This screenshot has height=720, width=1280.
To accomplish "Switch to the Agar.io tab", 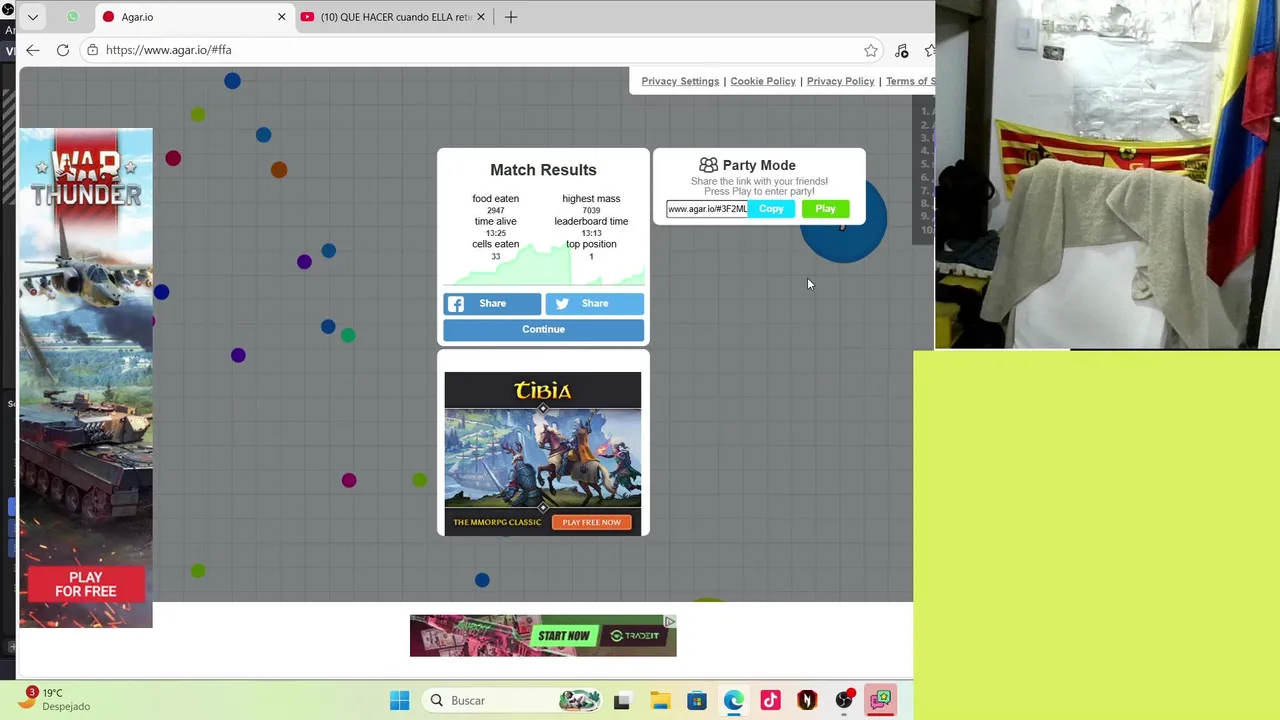I will tap(190, 17).
